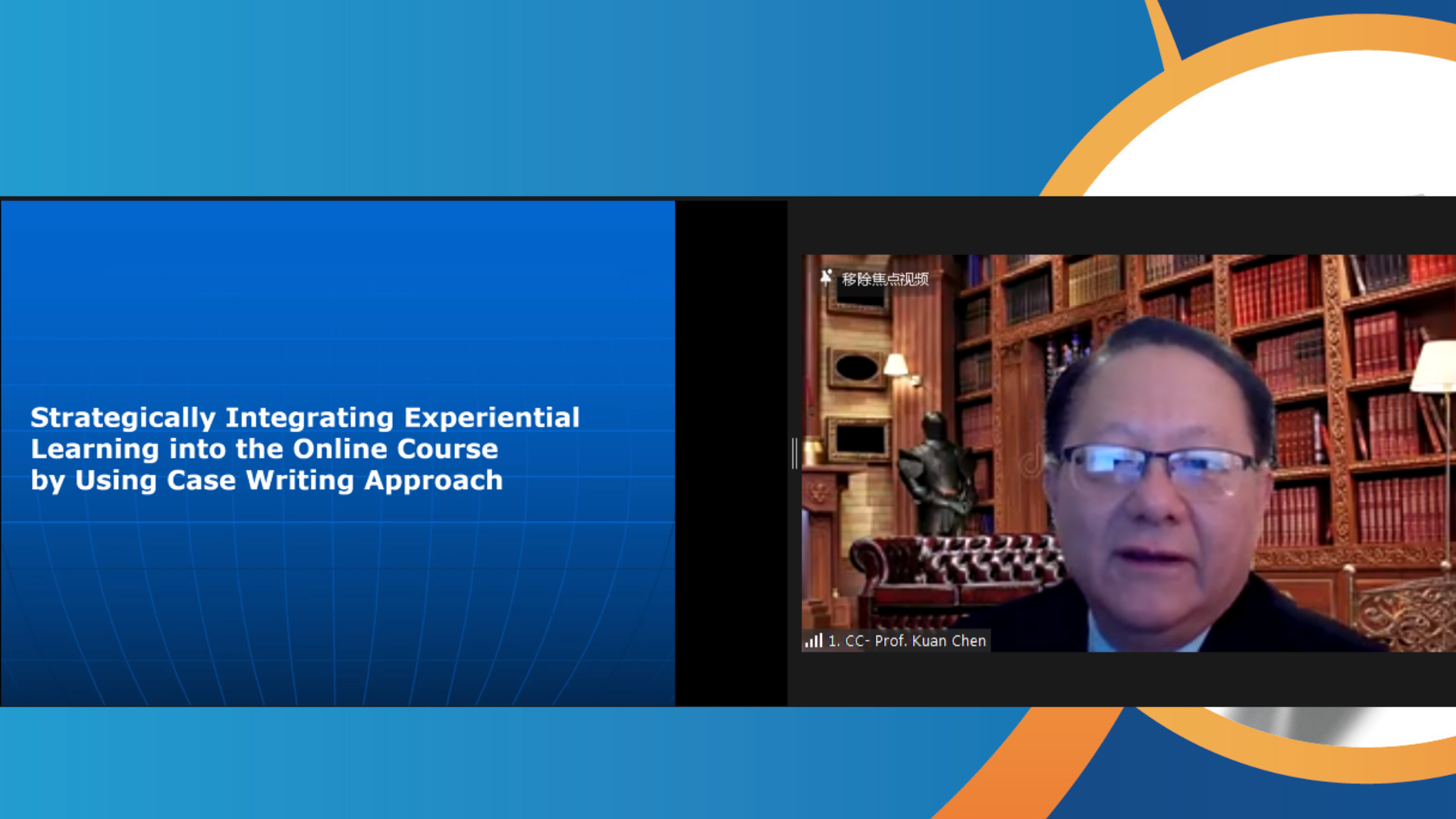Click the divider handle between slide and video
1456x819 pixels.
coord(795,453)
